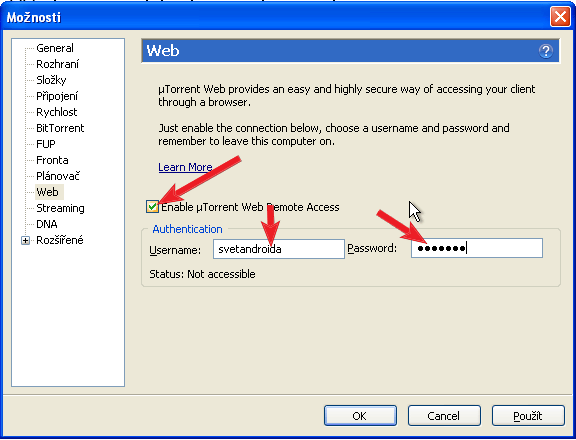Apply changes with Použít button
Screen dimensions: 576x440
coord(528,416)
